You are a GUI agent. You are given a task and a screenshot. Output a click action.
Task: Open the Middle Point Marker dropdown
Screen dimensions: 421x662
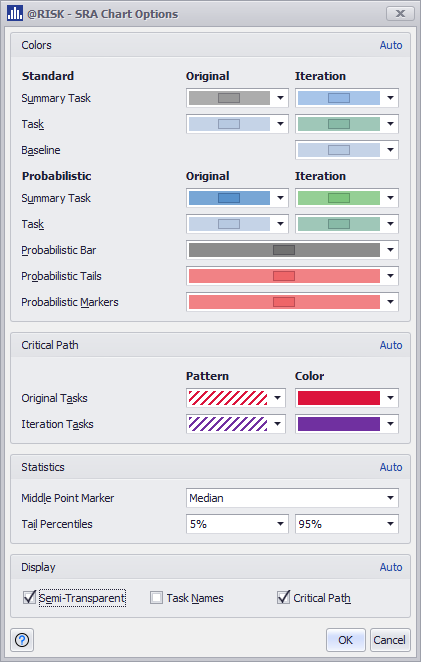(x=292, y=498)
